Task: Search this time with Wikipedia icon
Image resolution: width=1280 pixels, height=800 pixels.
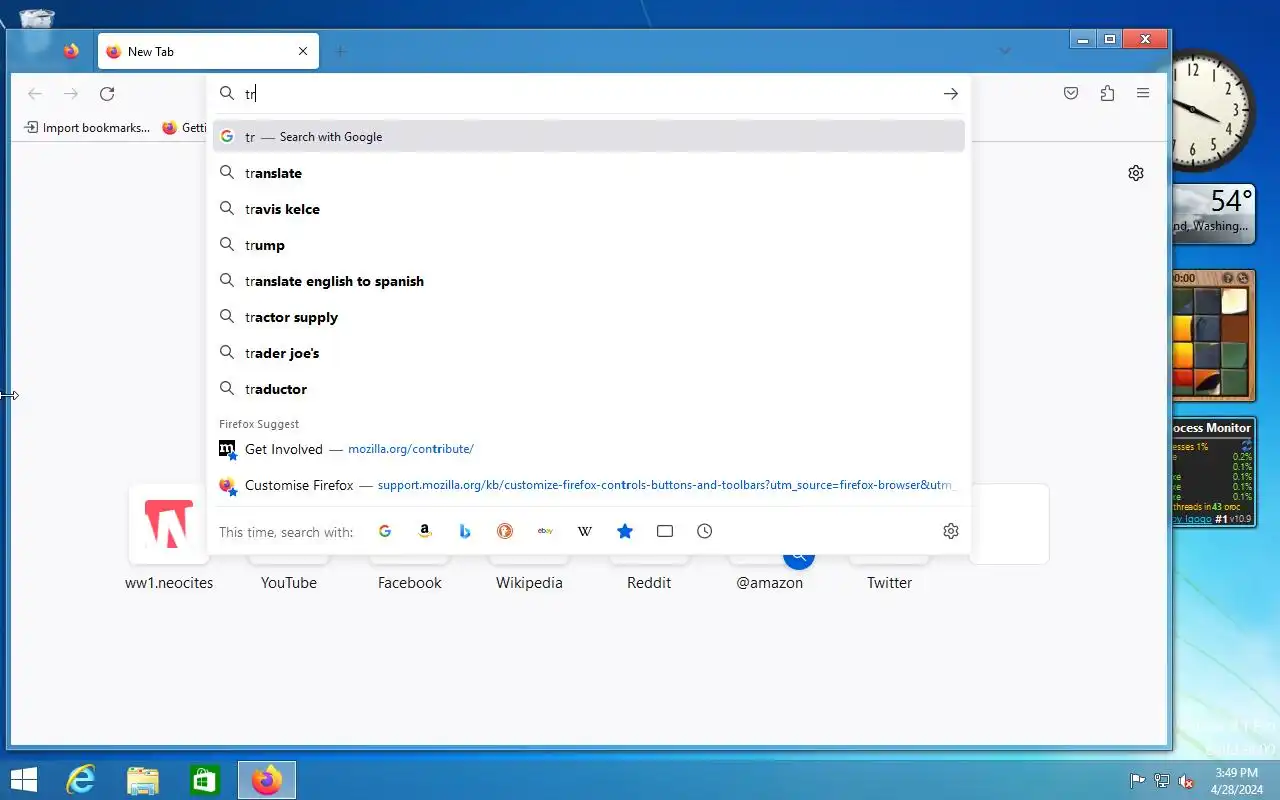Action: [585, 531]
